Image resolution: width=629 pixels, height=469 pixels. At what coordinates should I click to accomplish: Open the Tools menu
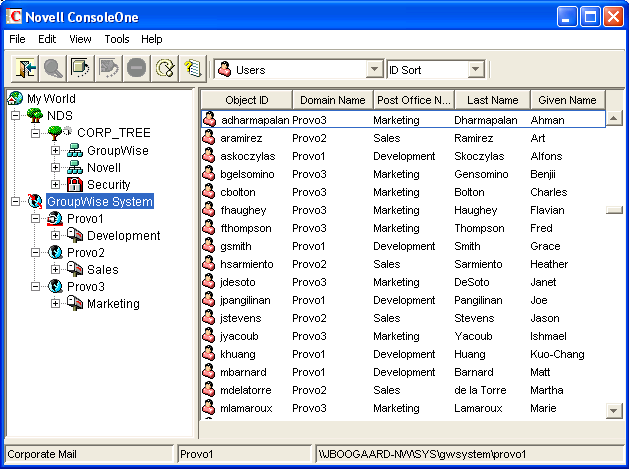click(x=117, y=39)
